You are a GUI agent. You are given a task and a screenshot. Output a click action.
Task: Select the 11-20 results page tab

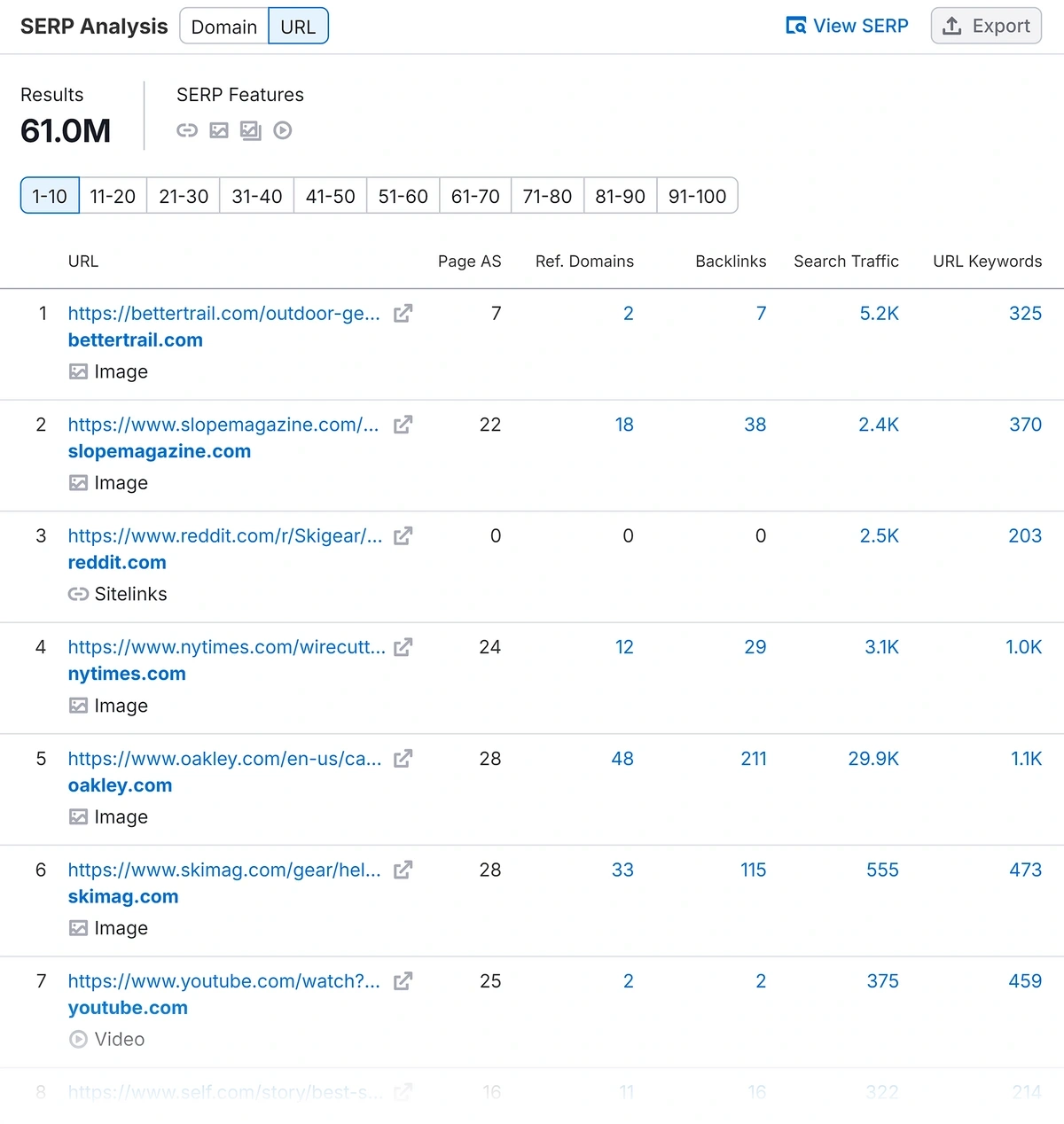point(113,196)
